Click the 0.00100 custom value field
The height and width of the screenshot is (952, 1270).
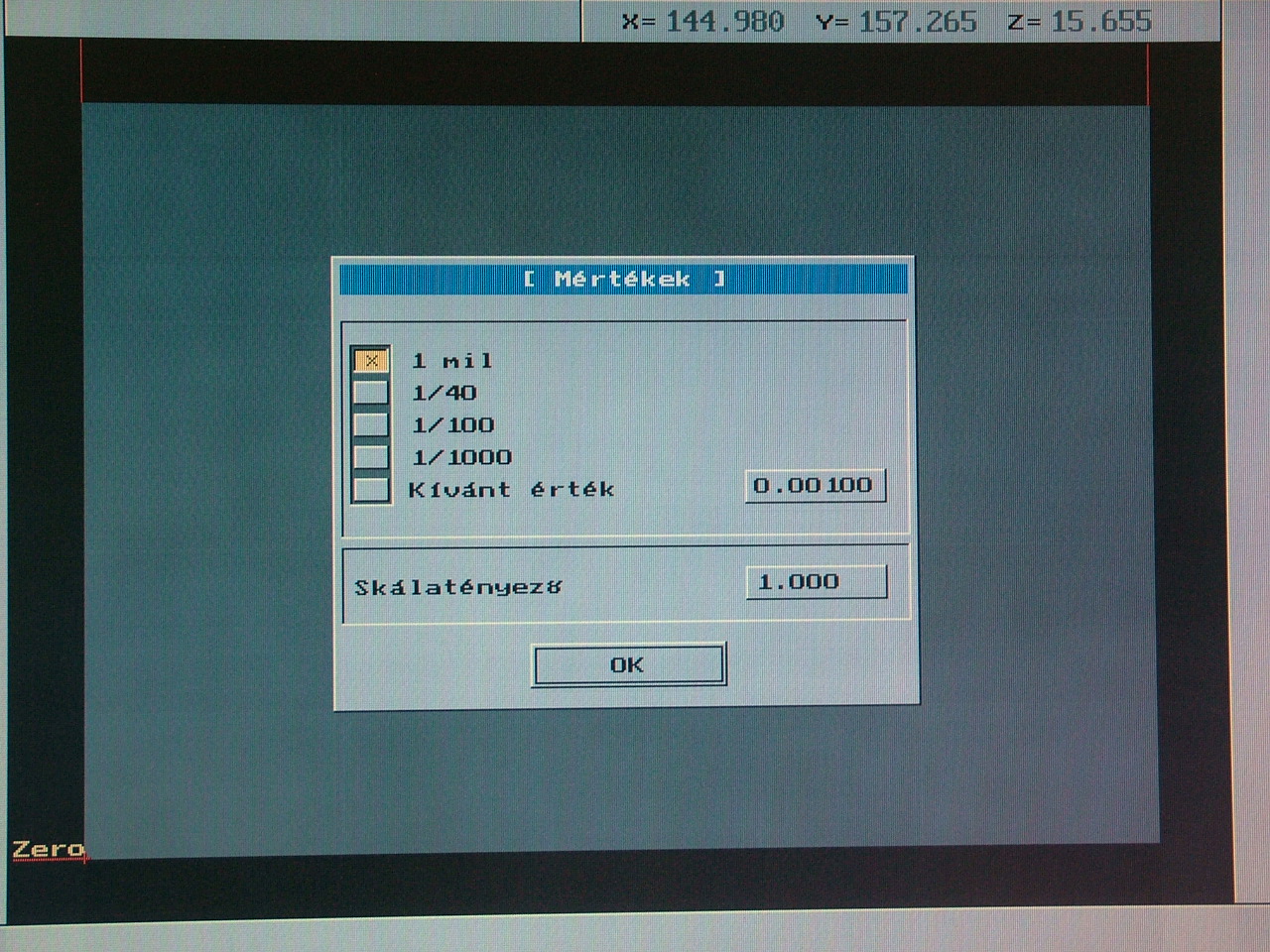[x=815, y=486]
